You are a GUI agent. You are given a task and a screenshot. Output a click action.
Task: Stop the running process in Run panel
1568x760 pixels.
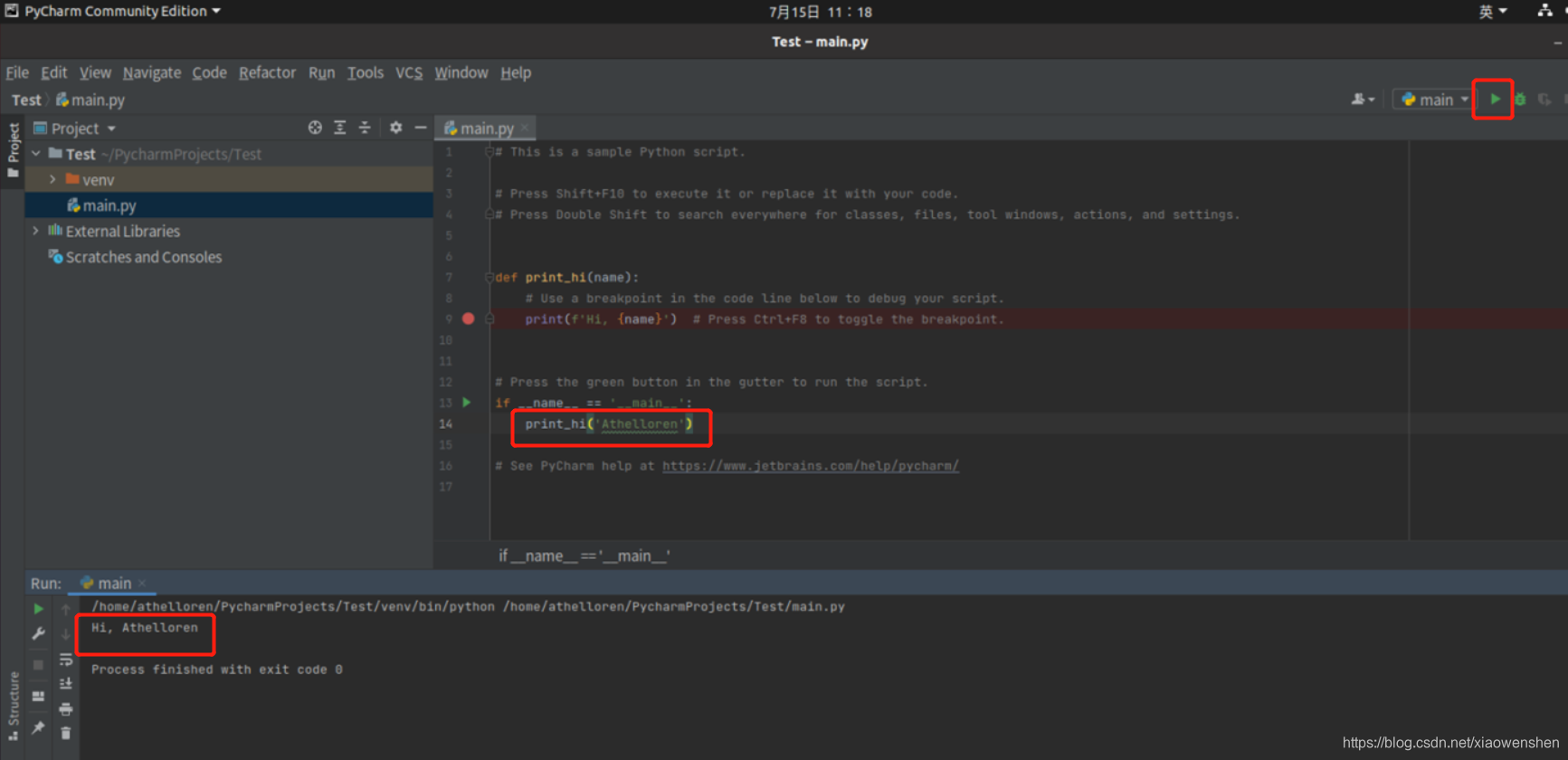38,665
